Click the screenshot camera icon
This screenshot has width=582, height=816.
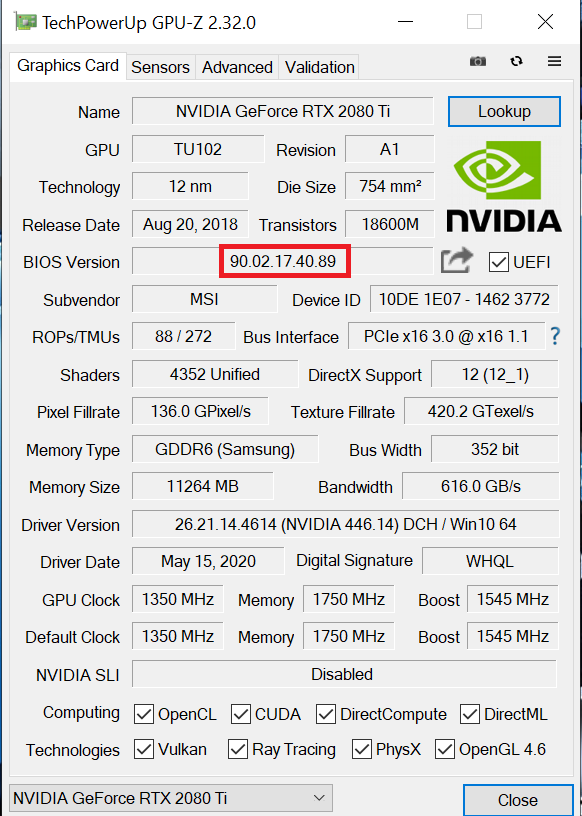(x=477, y=61)
